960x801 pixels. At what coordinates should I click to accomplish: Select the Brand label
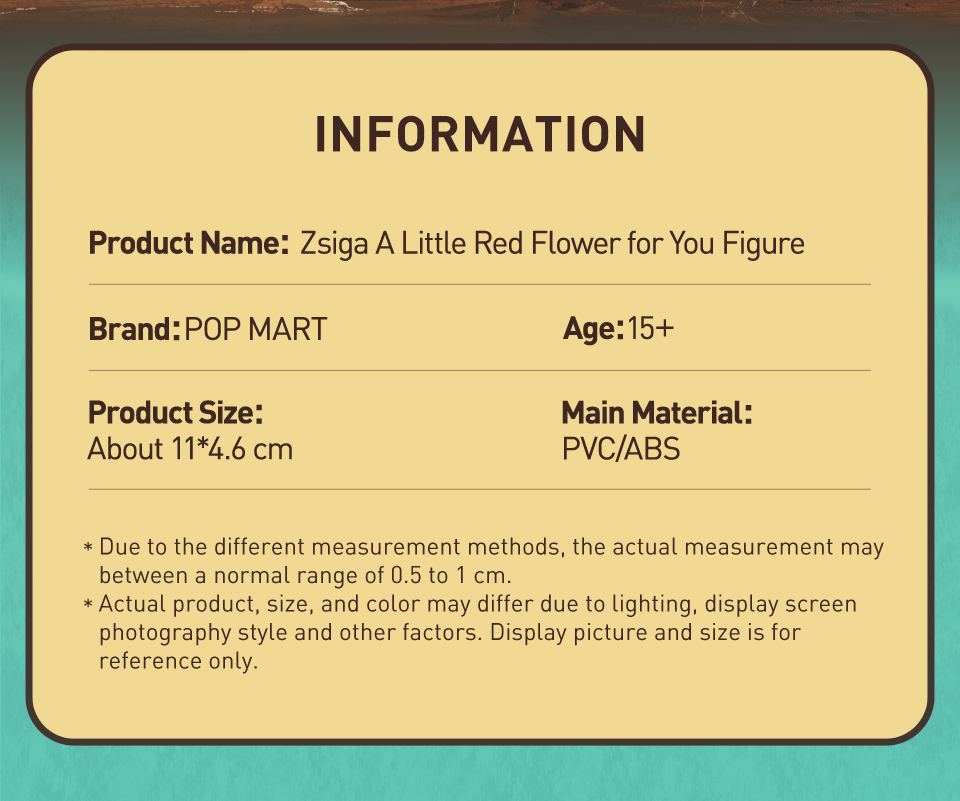(x=134, y=328)
